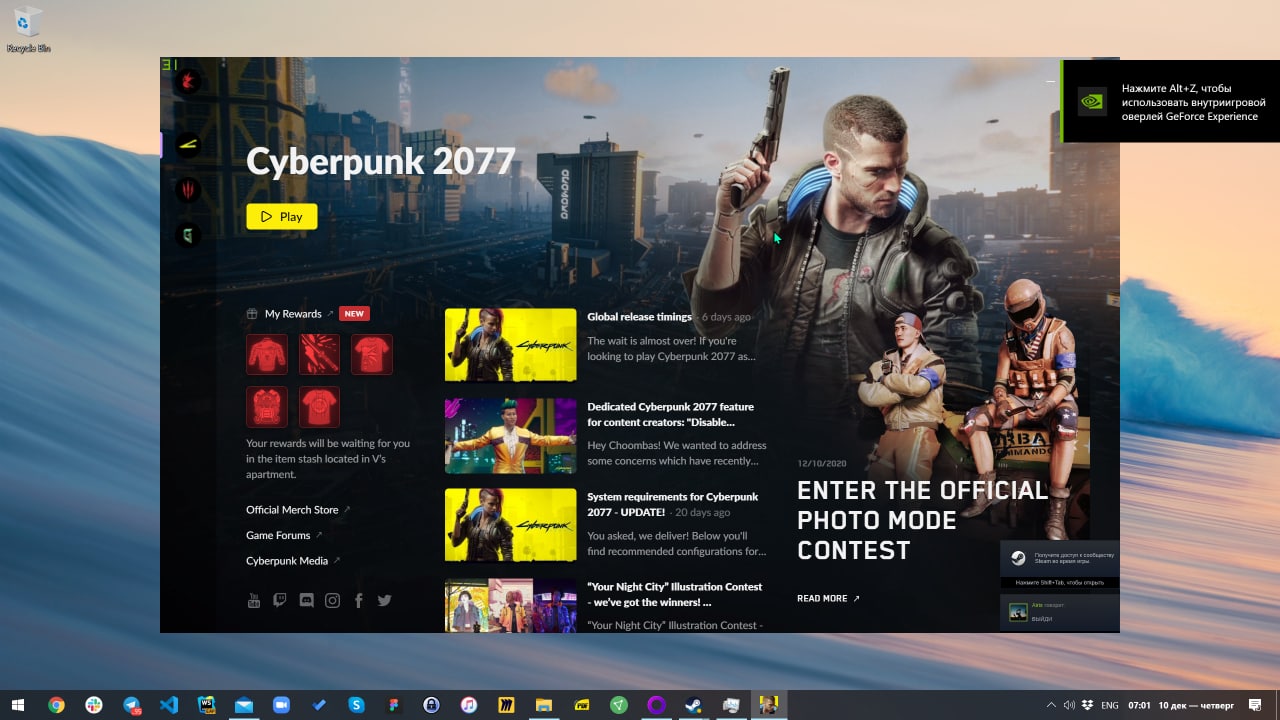View the target-logo t-shirt reward item
1280x720 pixels.
[319, 407]
